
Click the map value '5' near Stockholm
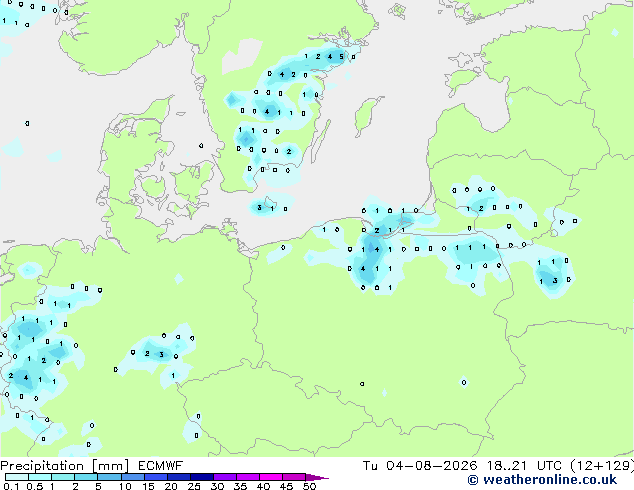341,57
